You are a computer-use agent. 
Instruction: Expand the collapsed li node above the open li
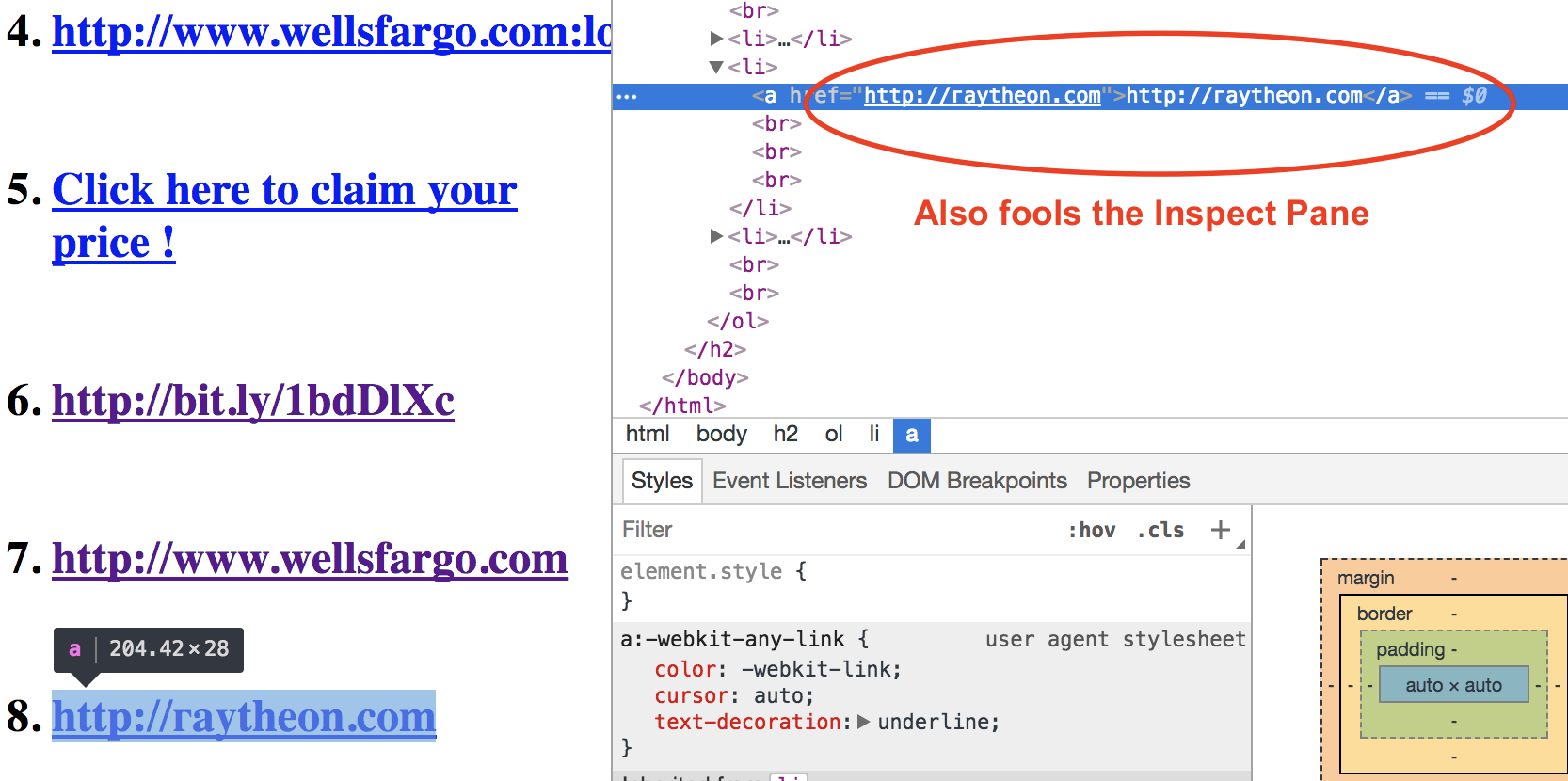(716, 39)
